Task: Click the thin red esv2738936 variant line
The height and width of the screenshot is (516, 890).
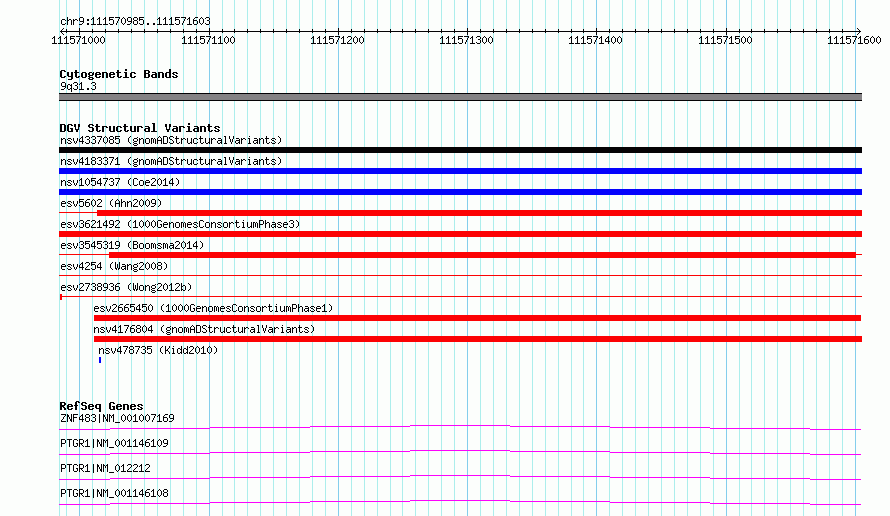Action: pos(460,296)
